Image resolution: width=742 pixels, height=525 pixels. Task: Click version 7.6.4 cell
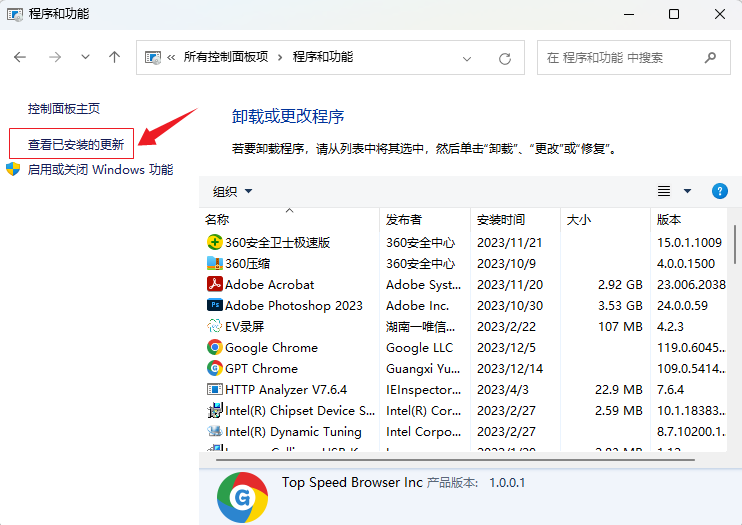670,390
